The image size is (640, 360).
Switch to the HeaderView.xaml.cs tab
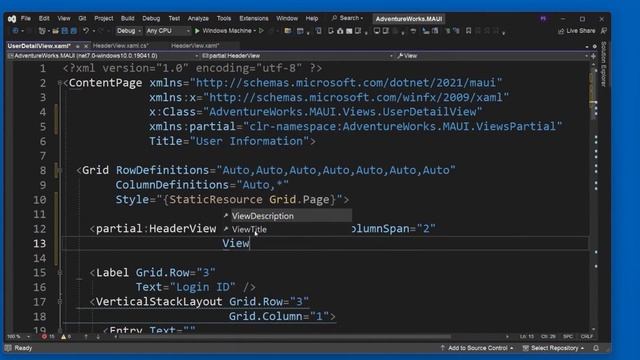coord(120,46)
